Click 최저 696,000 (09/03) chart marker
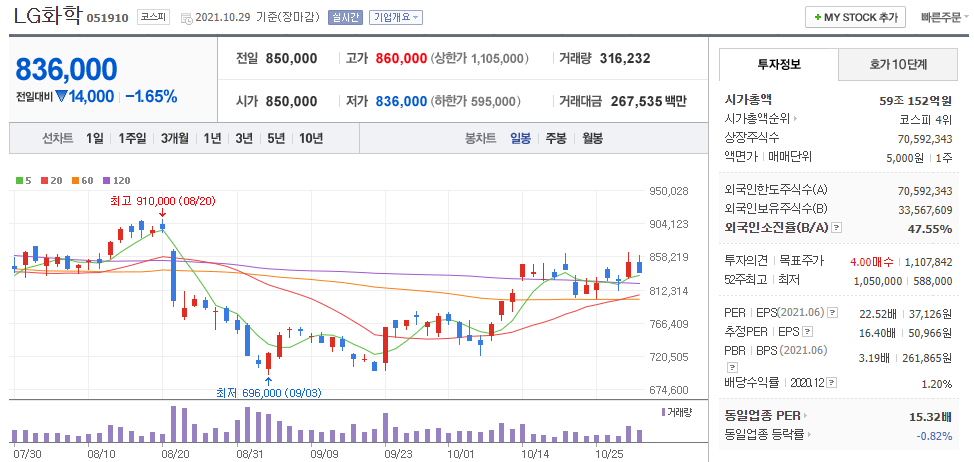This screenshot has height=462, width=974. (268, 392)
